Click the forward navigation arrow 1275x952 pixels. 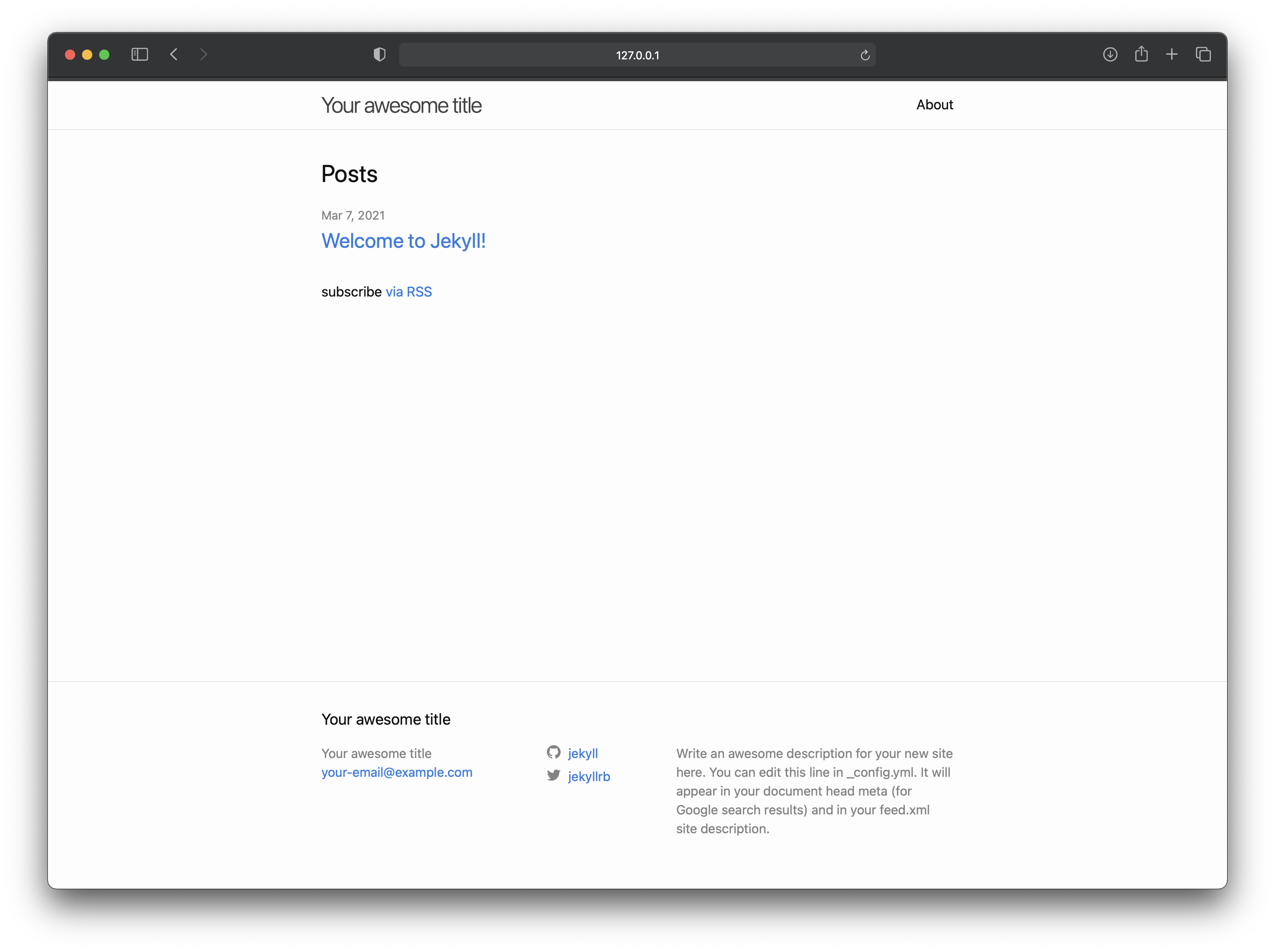203,55
